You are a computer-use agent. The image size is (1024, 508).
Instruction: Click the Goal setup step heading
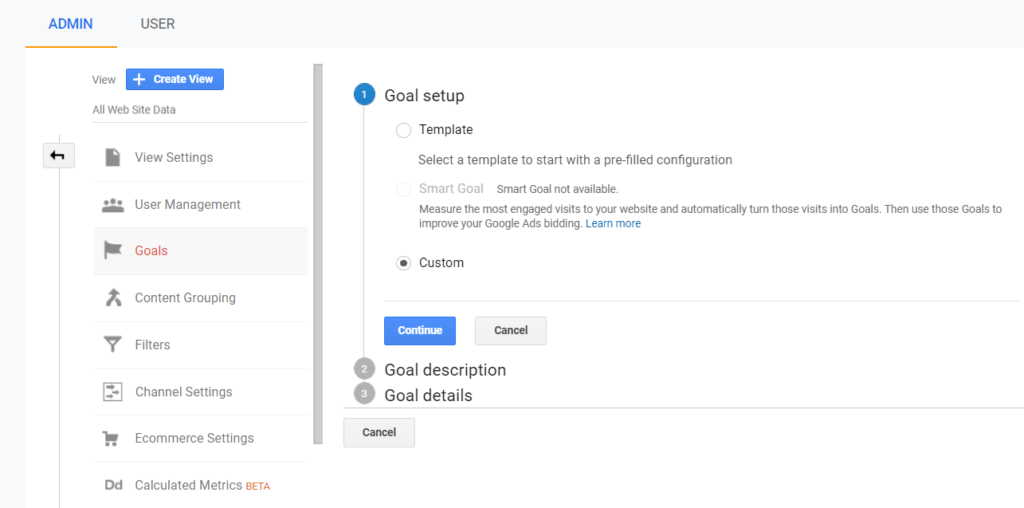(424, 95)
